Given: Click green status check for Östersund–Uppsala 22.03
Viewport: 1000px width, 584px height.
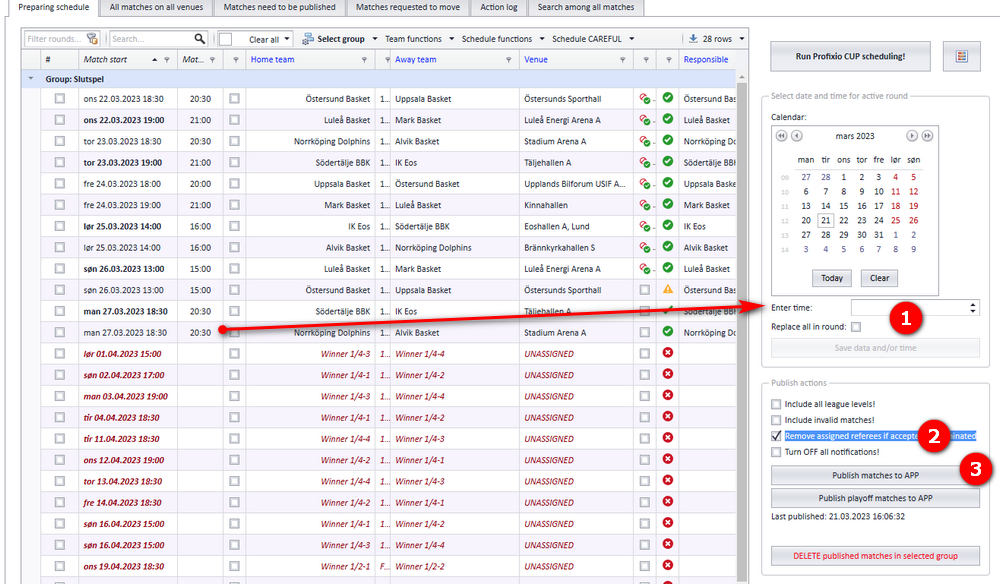Looking at the screenshot, I should (668, 98).
